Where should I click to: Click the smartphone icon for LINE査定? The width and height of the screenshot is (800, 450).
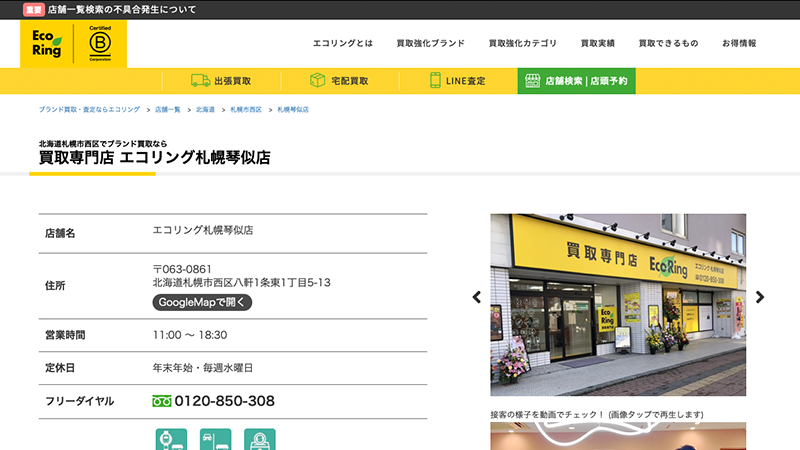[436, 80]
